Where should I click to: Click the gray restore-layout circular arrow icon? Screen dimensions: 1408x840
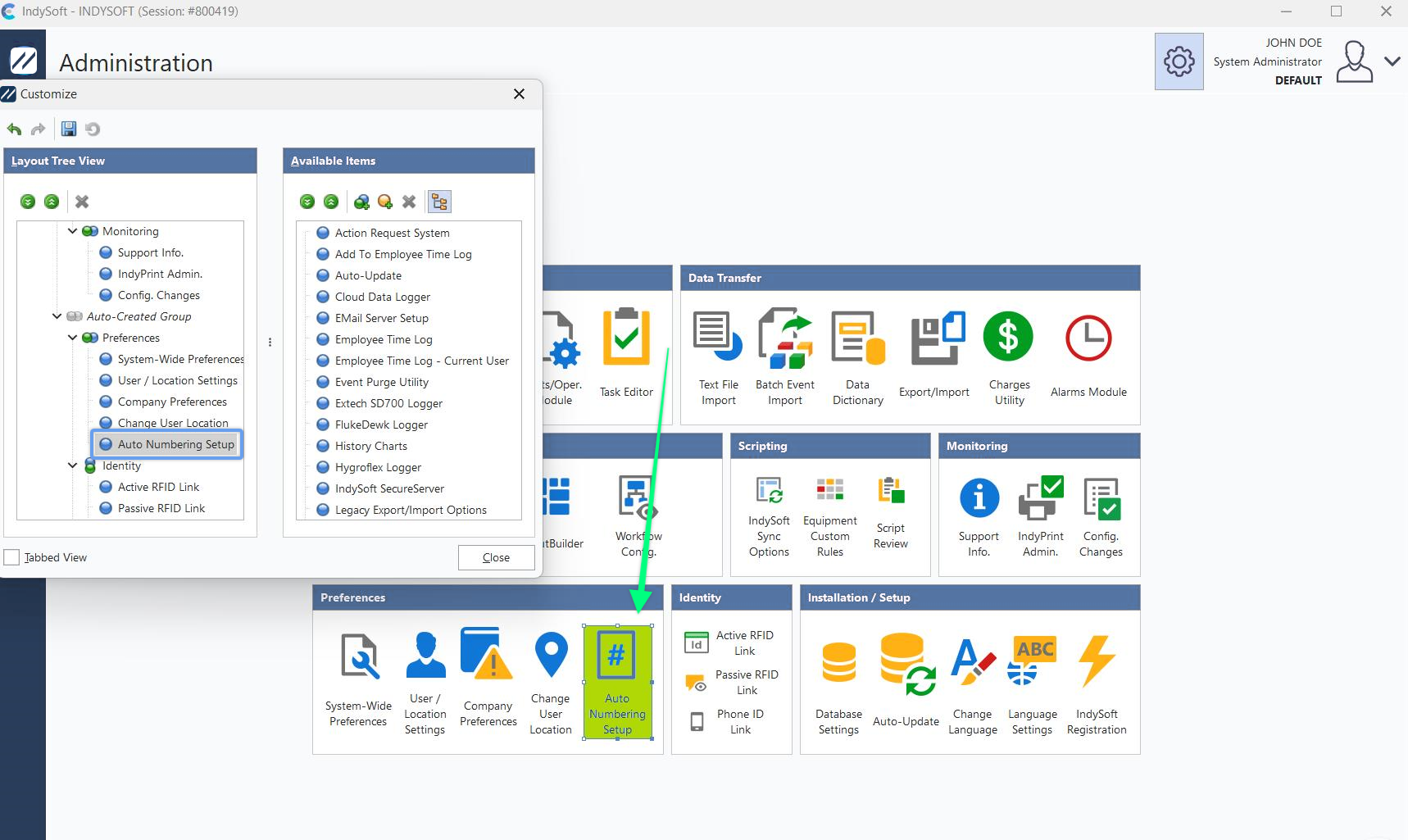(x=93, y=129)
